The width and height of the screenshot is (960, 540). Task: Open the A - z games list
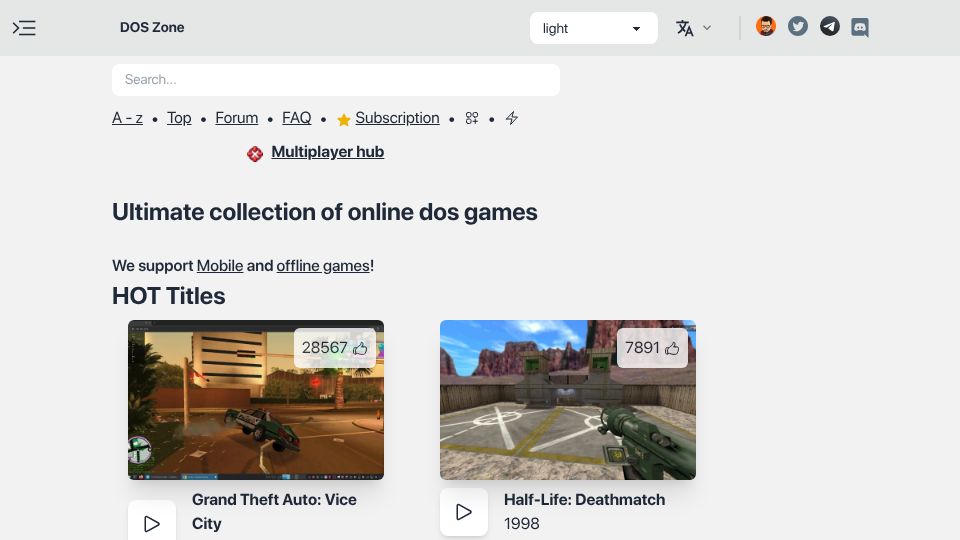127,118
